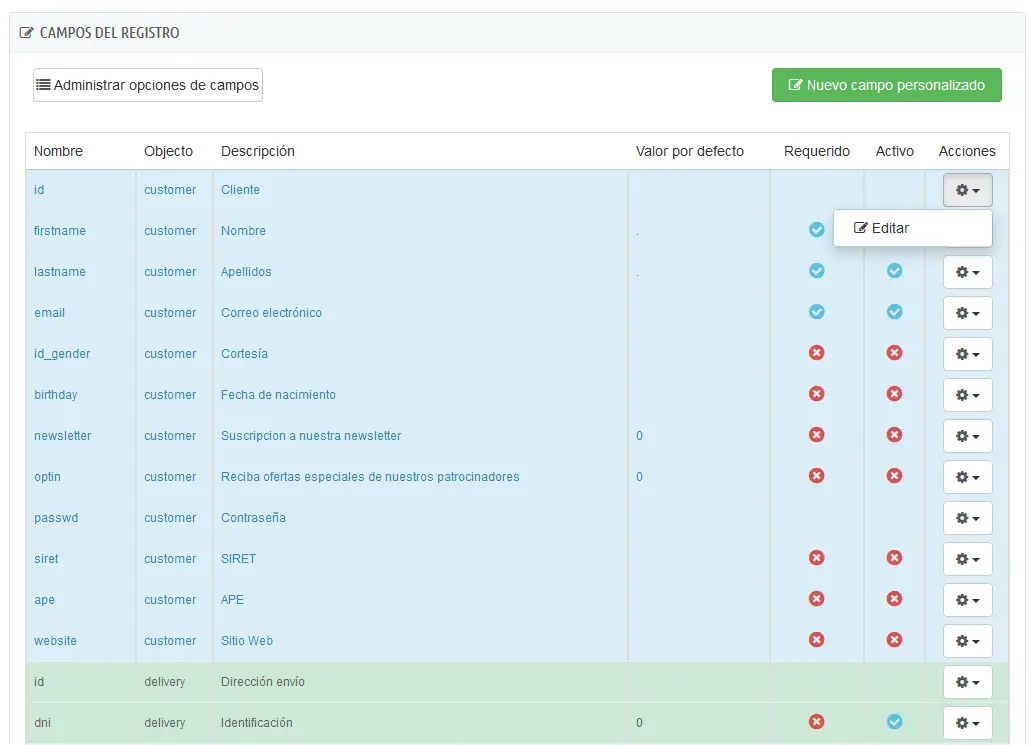
Task: Click the red active icon for website
Action: [895, 640]
